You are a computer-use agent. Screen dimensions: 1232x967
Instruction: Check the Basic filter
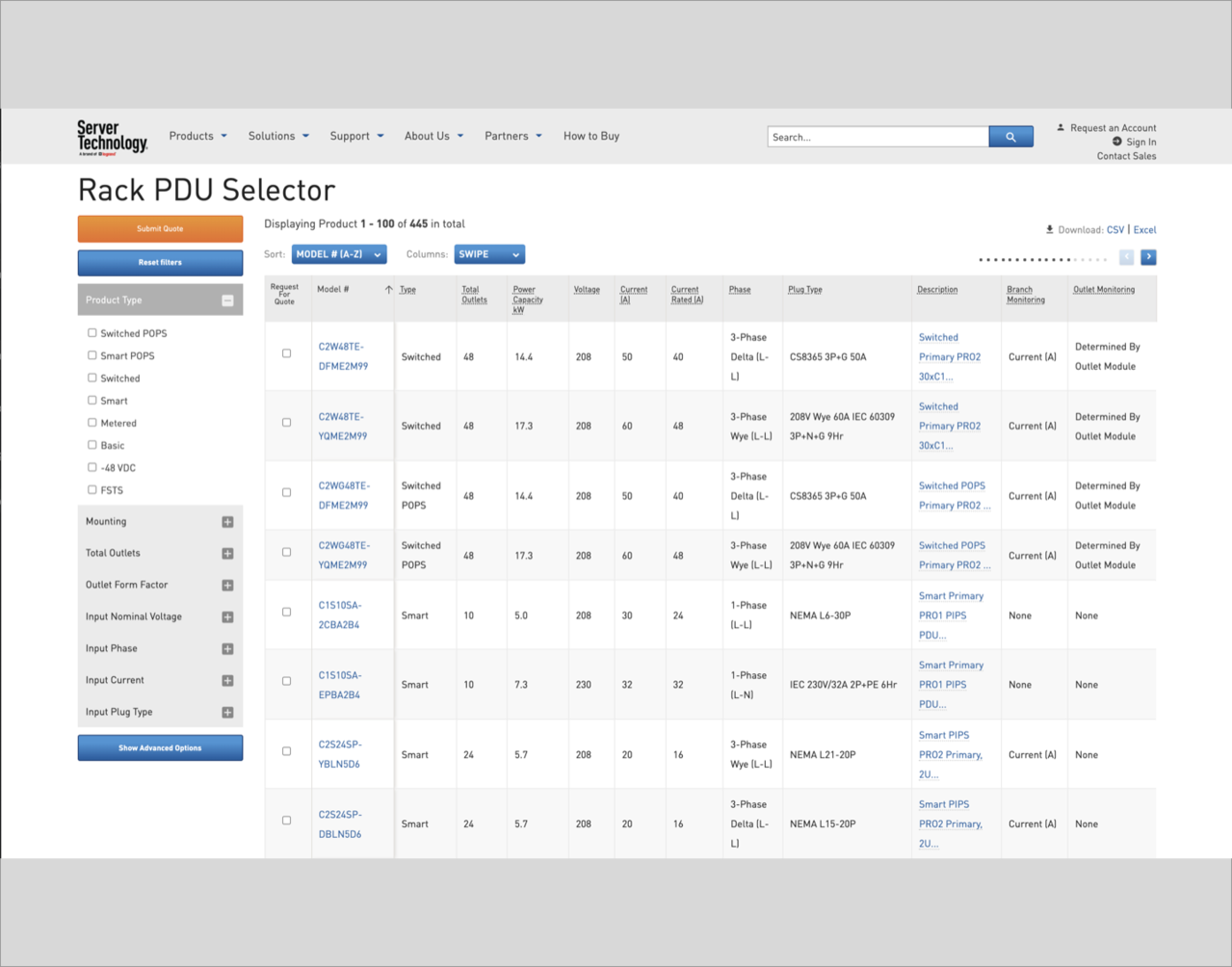(92, 445)
